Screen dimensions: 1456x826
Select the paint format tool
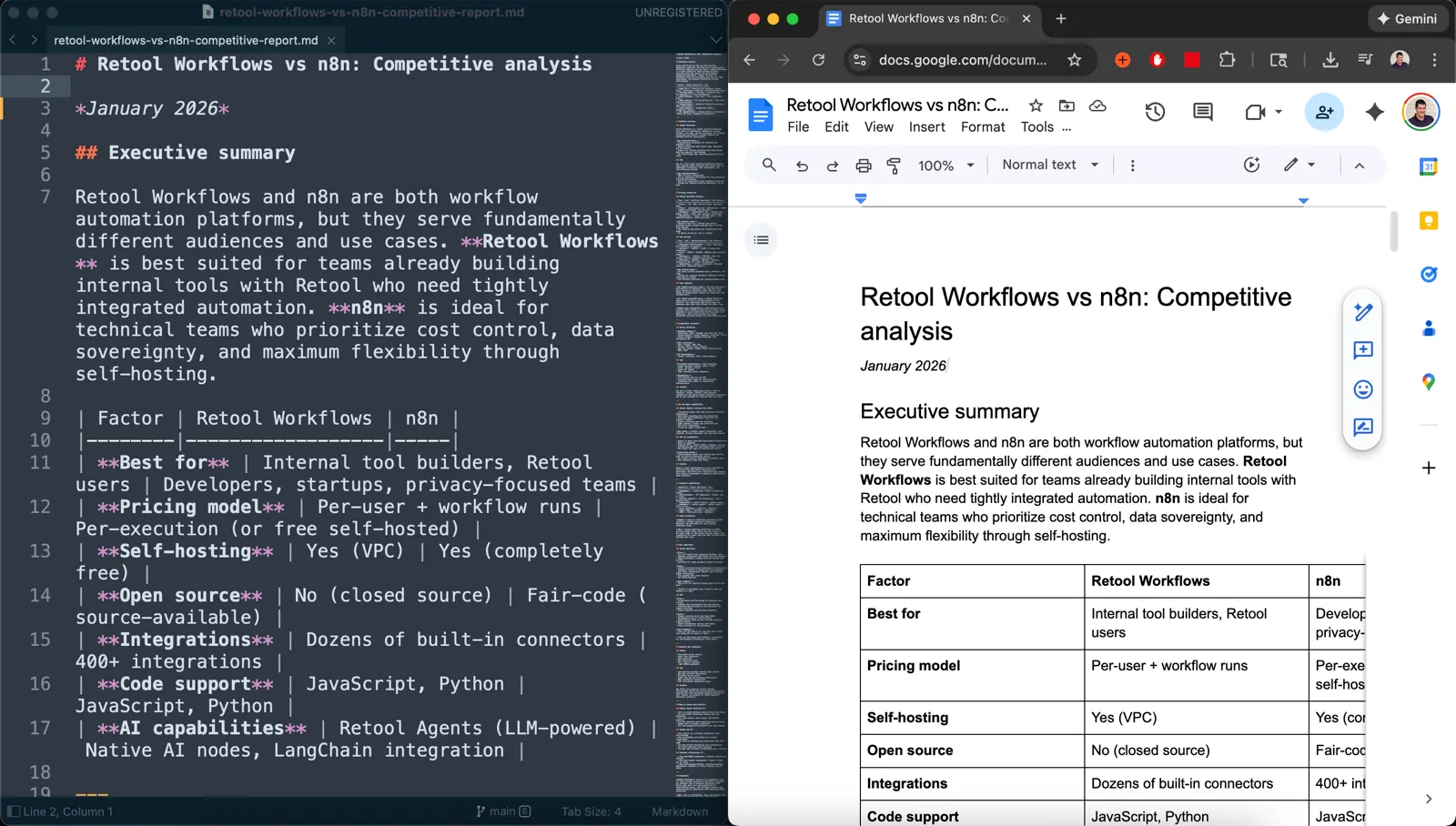click(x=895, y=165)
